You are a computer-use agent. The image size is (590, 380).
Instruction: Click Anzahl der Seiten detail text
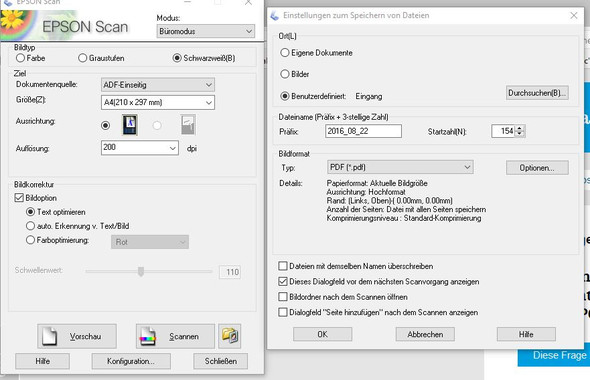[406, 209]
